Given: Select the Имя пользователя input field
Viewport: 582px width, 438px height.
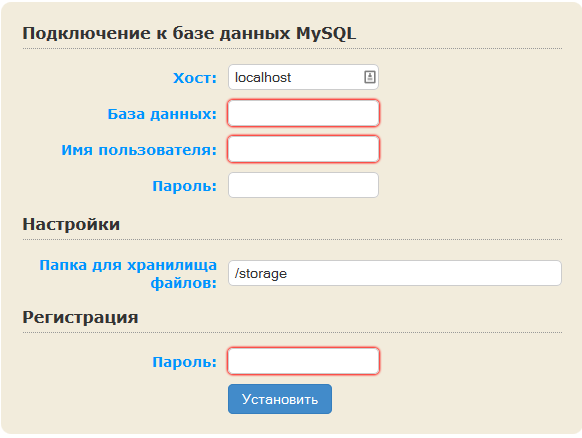Looking at the screenshot, I should pos(303,149).
